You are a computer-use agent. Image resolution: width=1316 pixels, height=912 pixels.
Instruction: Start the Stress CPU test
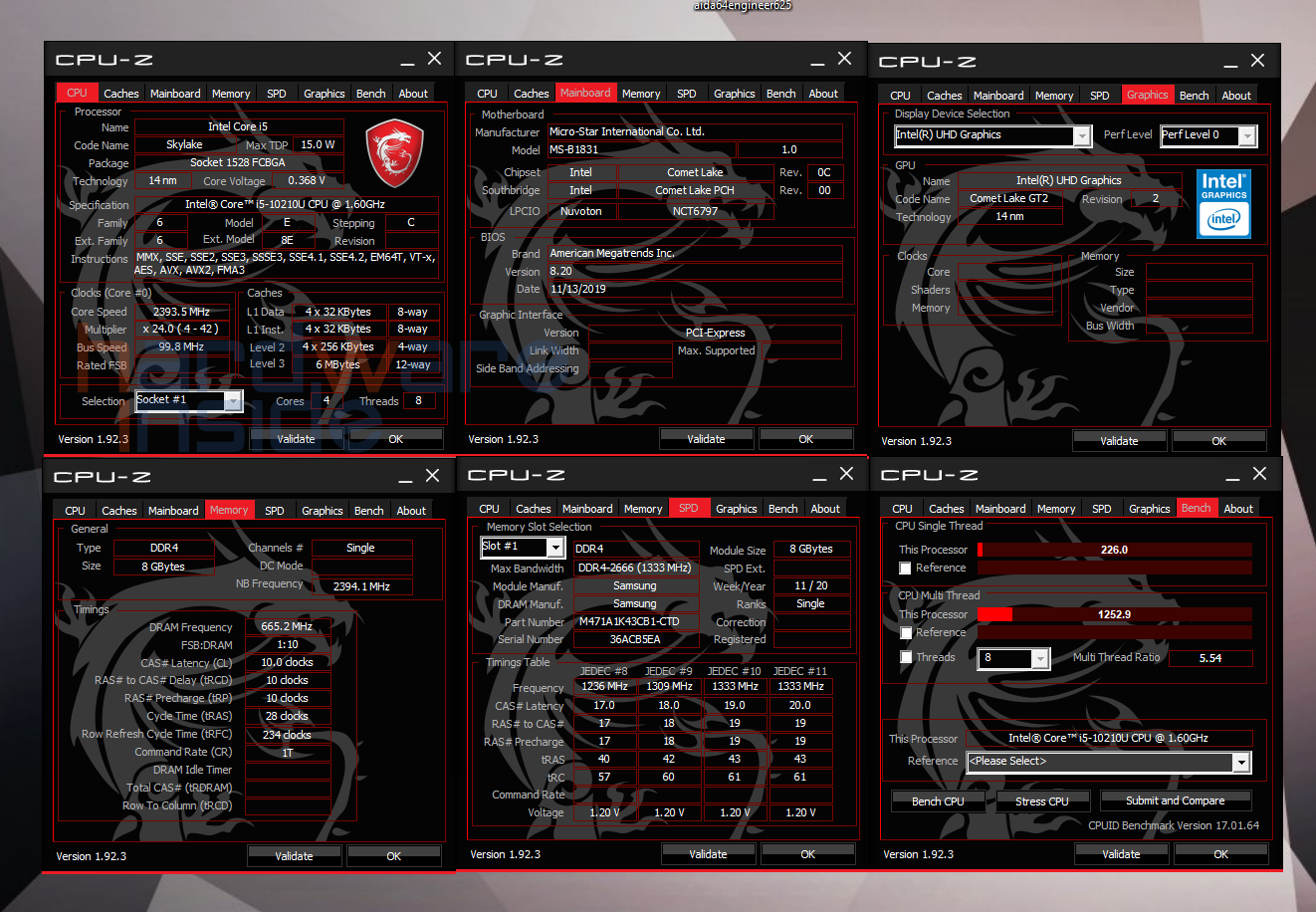1042,801
